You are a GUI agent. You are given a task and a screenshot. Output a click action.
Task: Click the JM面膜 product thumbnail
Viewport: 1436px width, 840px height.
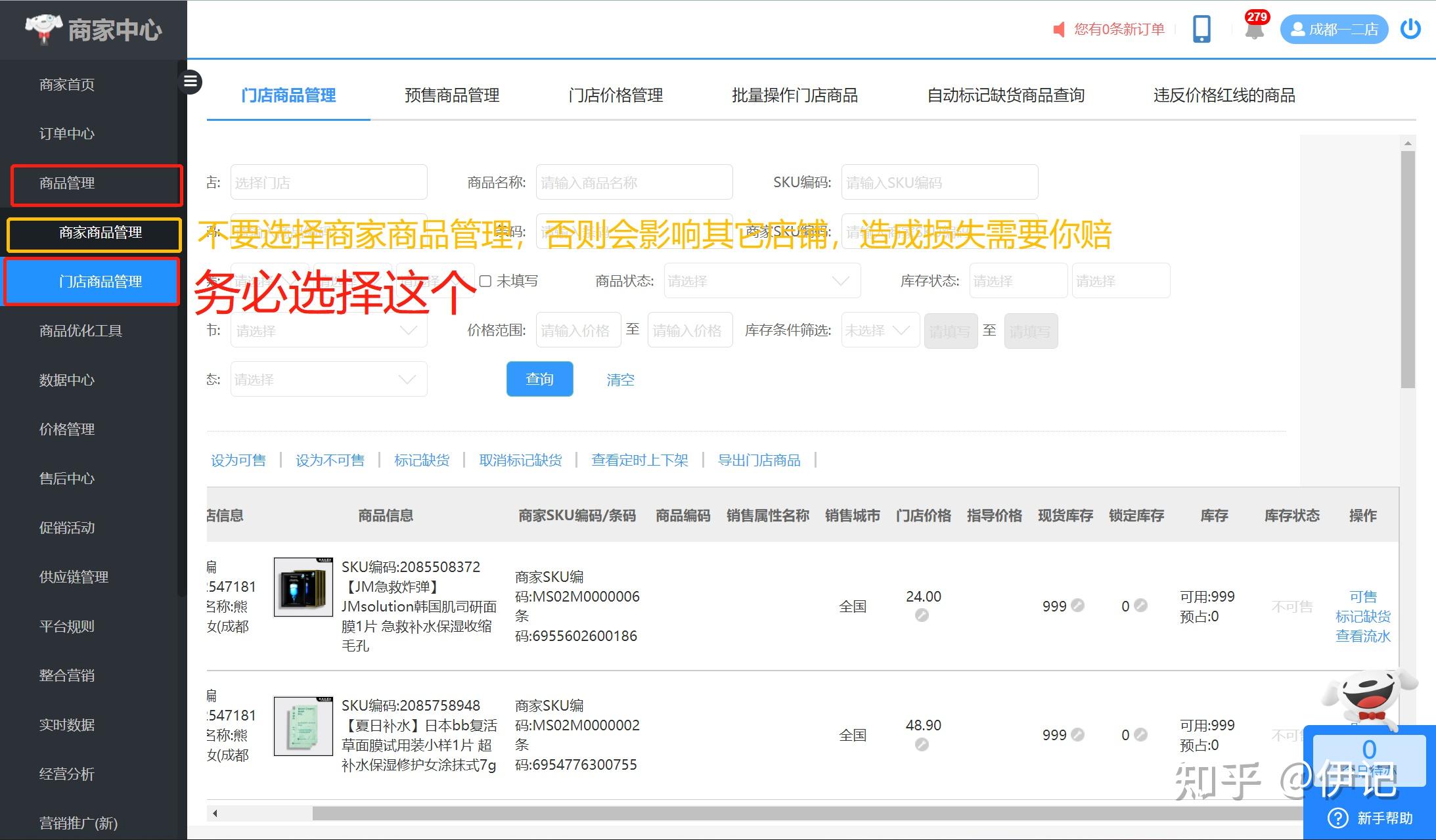303,588
